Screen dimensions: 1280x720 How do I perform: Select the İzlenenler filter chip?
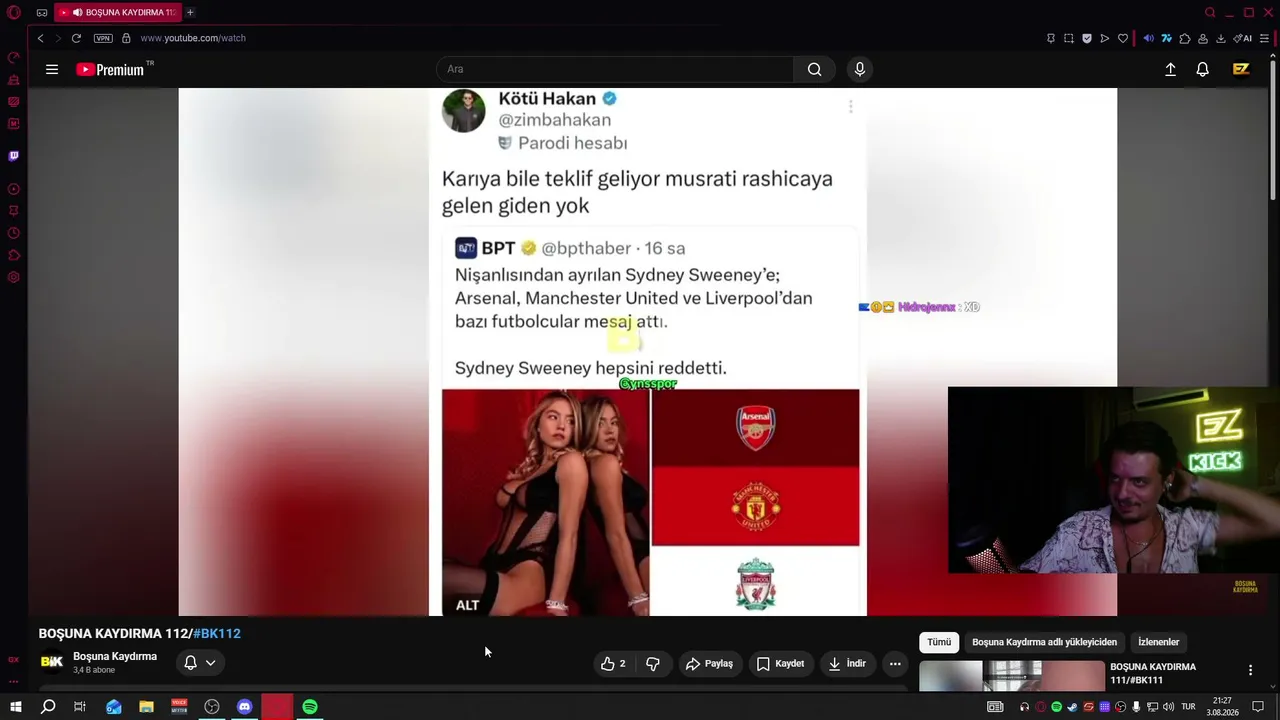pyautogui.click(x=1158, y=642)
